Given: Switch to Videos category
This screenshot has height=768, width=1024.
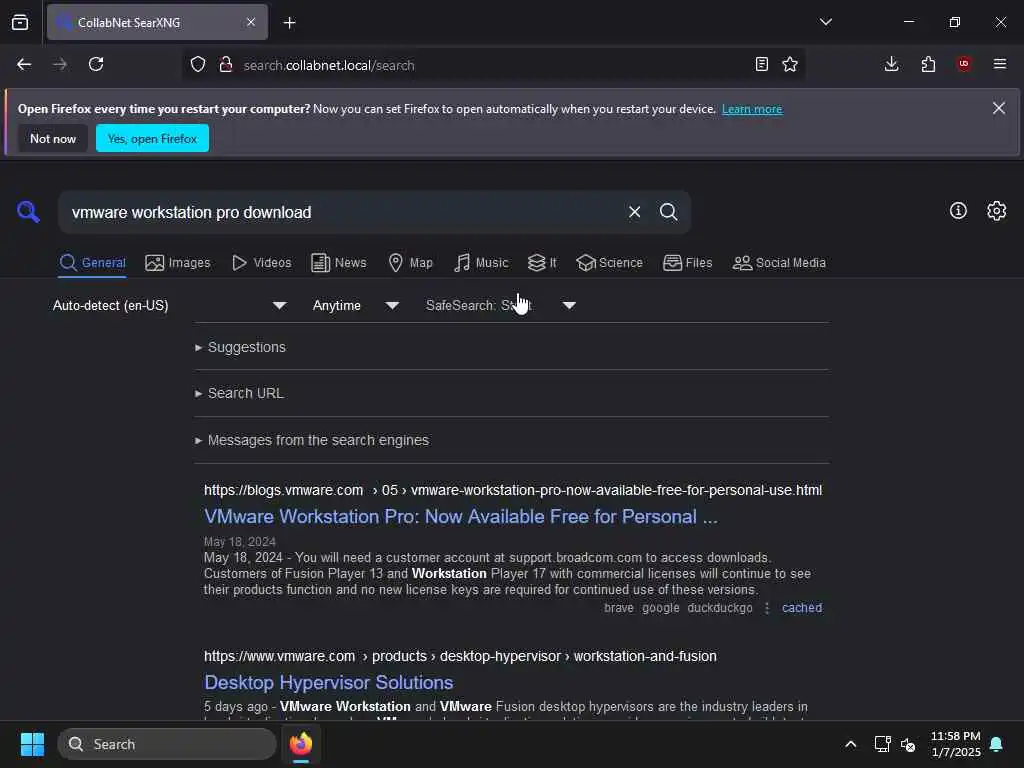Looking at the screenshot, I should coord(261,263).
